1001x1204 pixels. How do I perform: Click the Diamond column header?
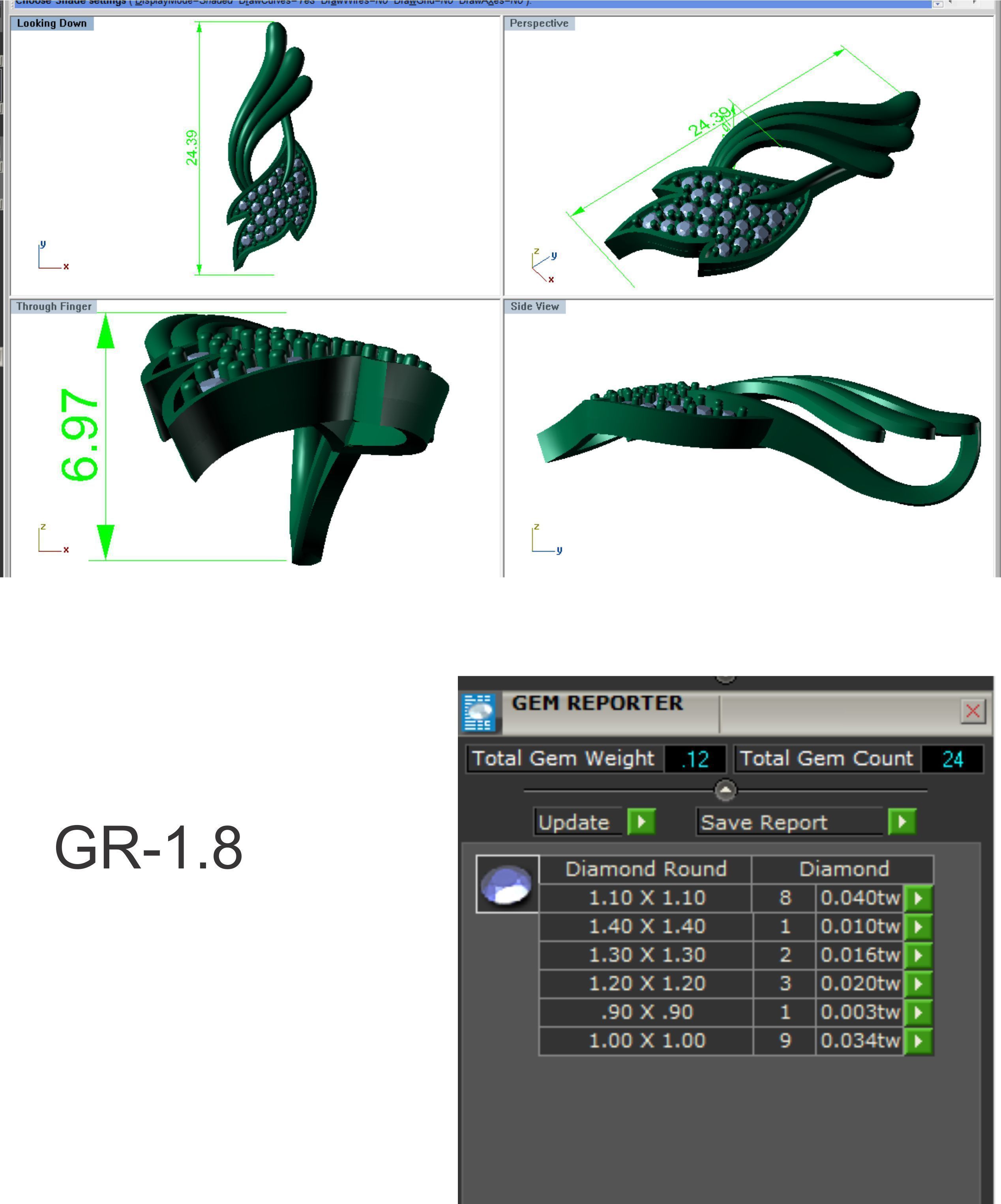[844, 869]
